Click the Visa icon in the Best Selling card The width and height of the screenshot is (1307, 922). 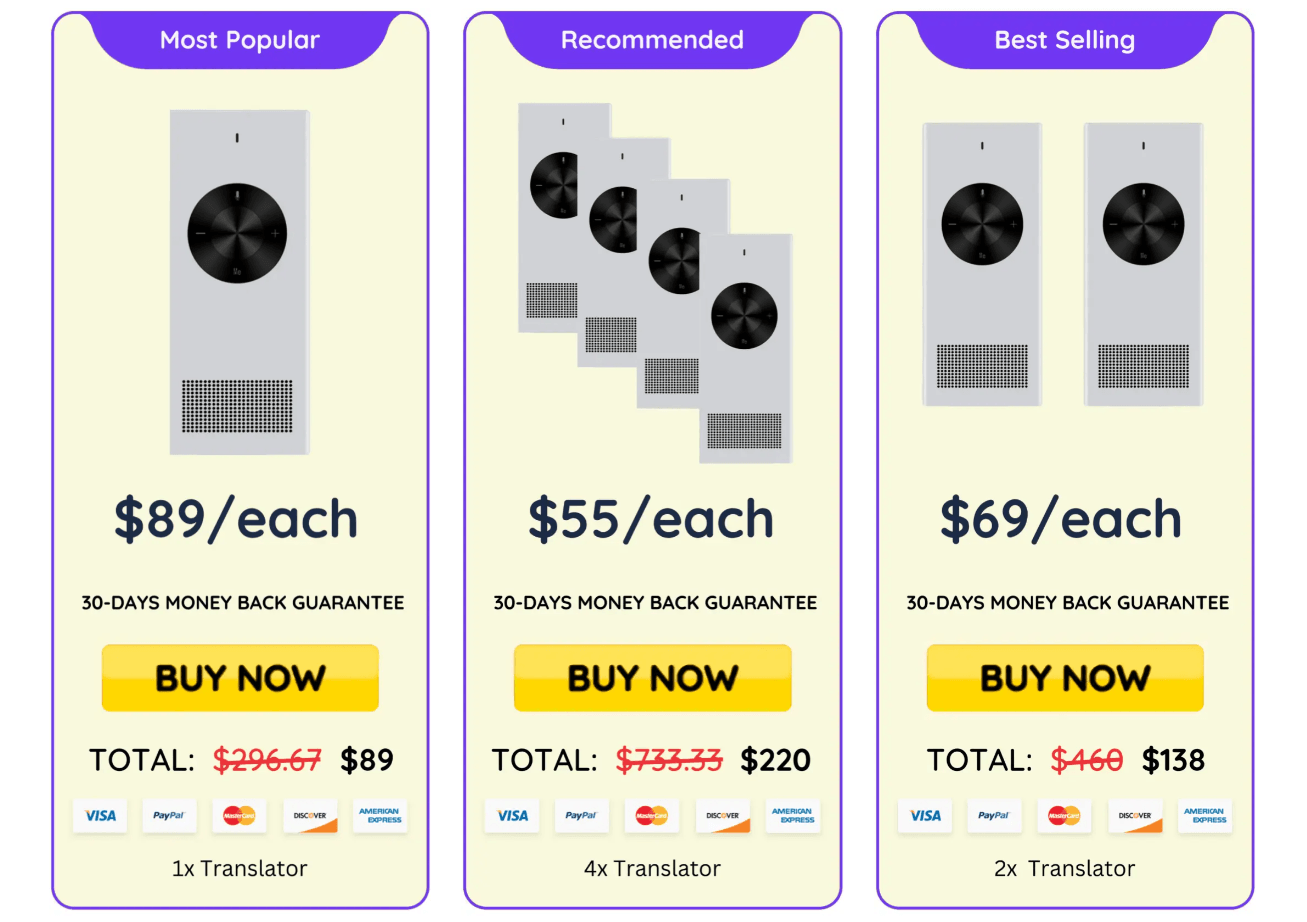click(925, 816)
